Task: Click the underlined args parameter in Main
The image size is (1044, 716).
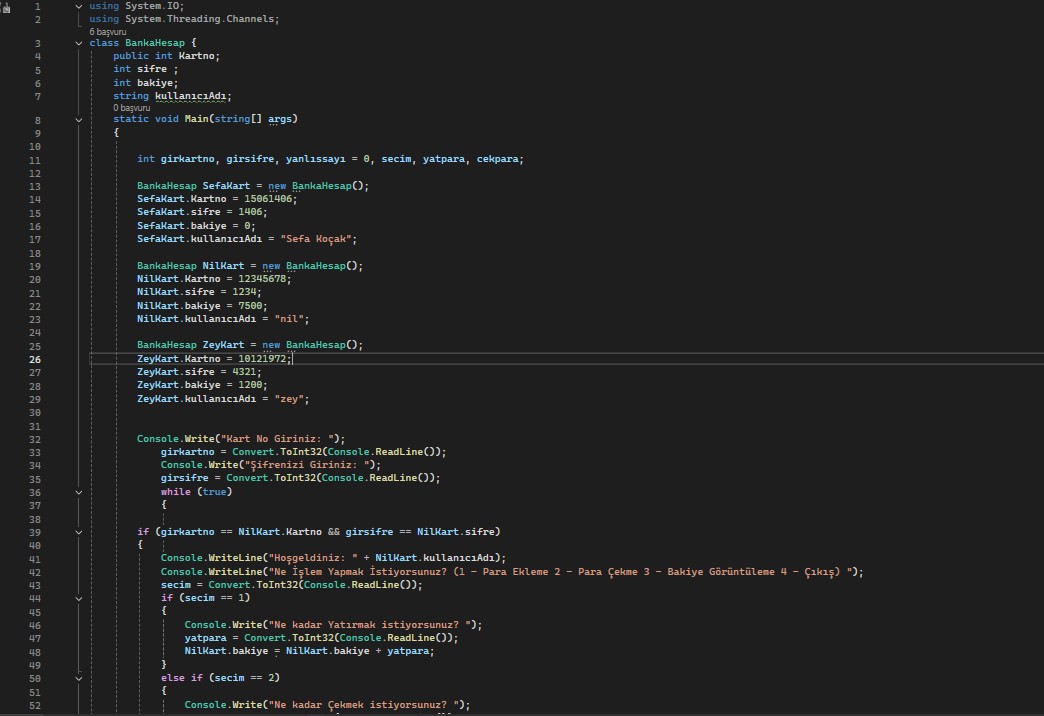Action: (281, 120)
